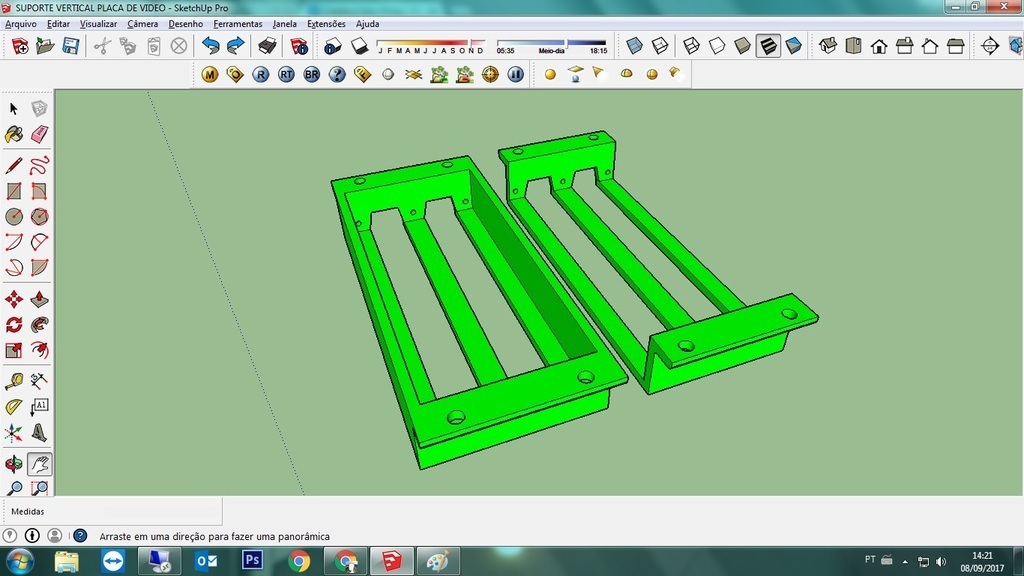Open the Extensões menu
The height and width of the screenshot is (576, 1024).
click(x=326, y=23)
